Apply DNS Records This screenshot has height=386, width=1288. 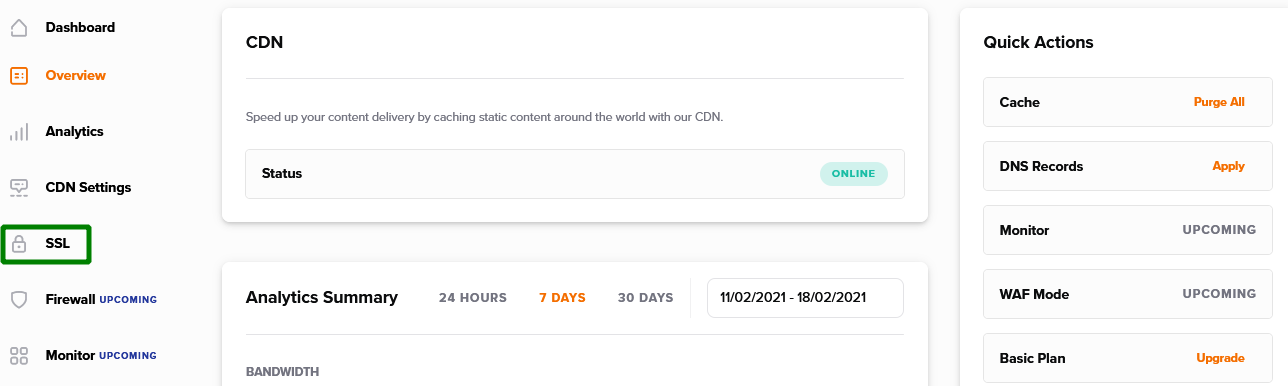tap(1228, 166)
